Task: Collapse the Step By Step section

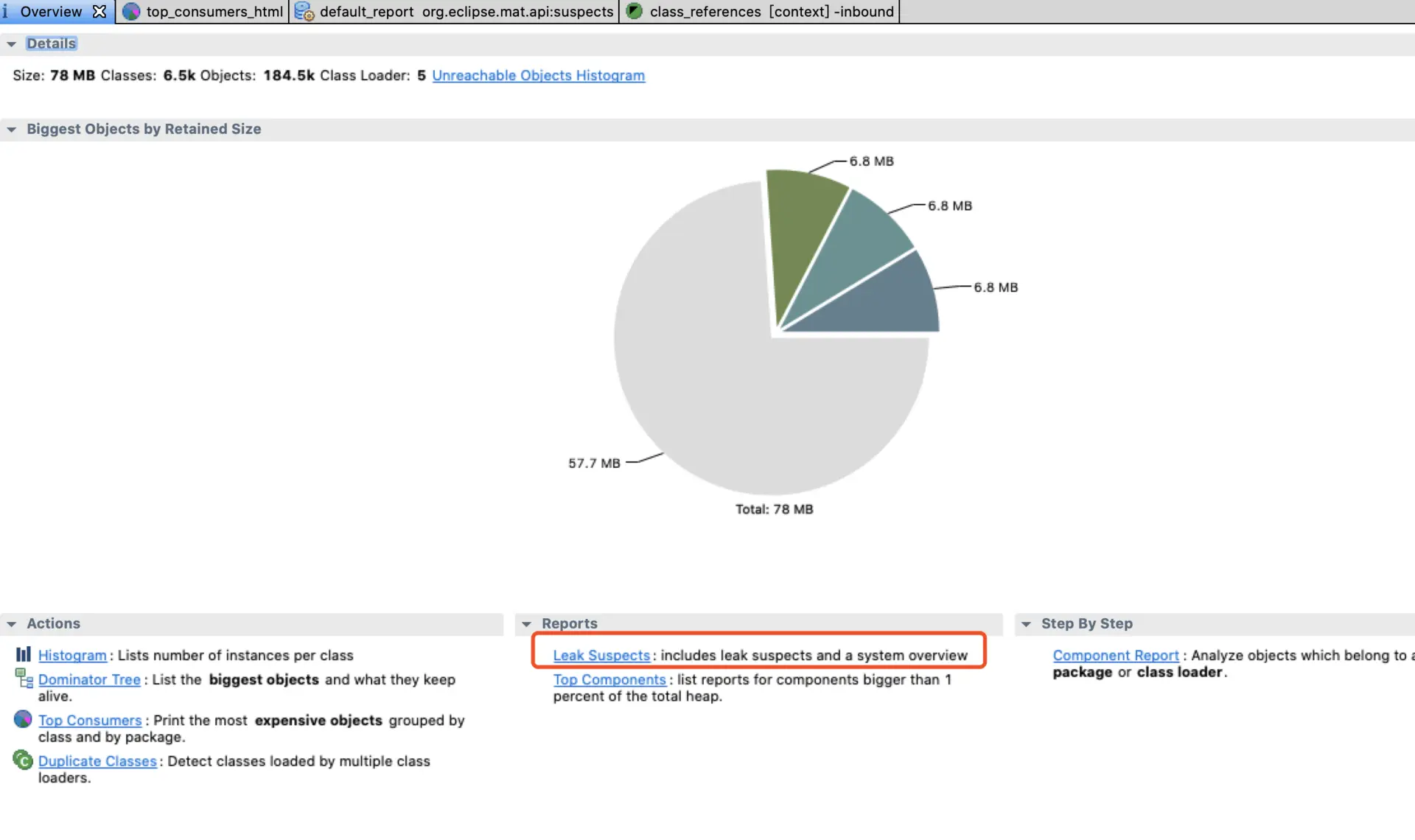Action: click(x=1026, y=624)
